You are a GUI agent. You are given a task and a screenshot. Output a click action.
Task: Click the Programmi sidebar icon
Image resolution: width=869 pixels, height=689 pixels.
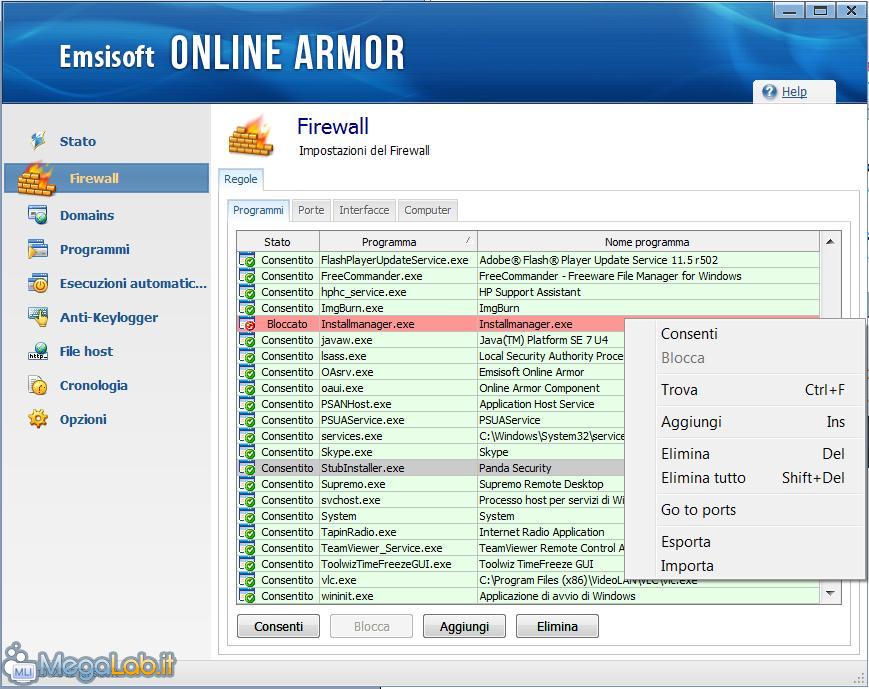tap(38, 249)
